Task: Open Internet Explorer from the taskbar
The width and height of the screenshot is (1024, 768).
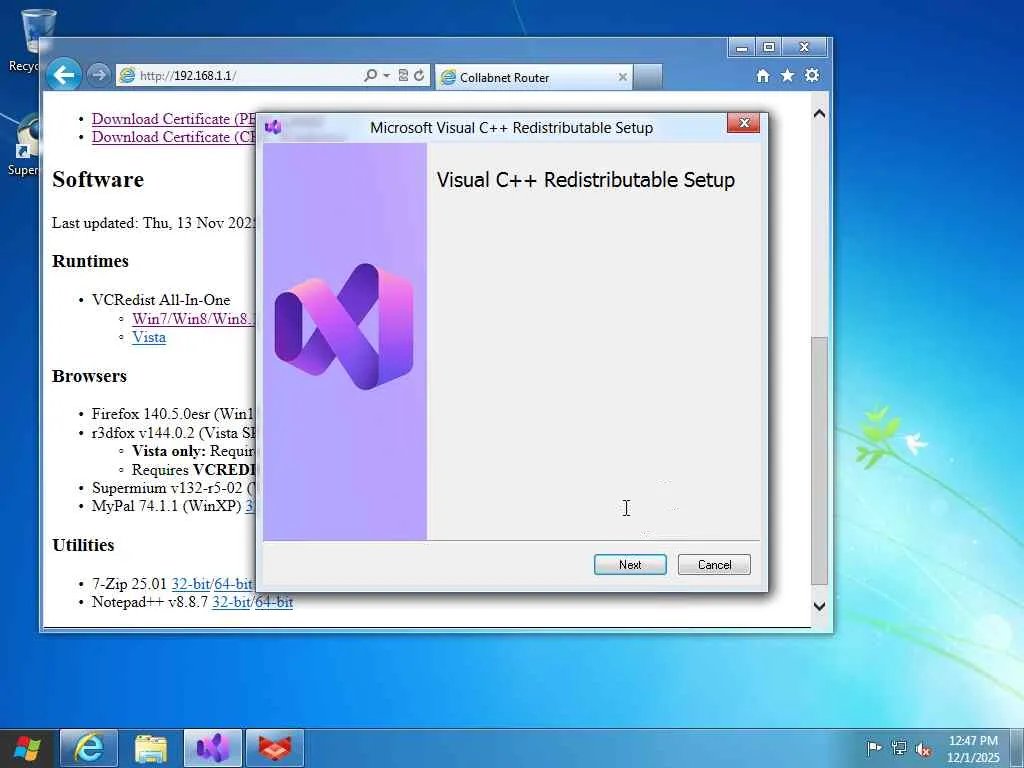Action: point(89,748)
